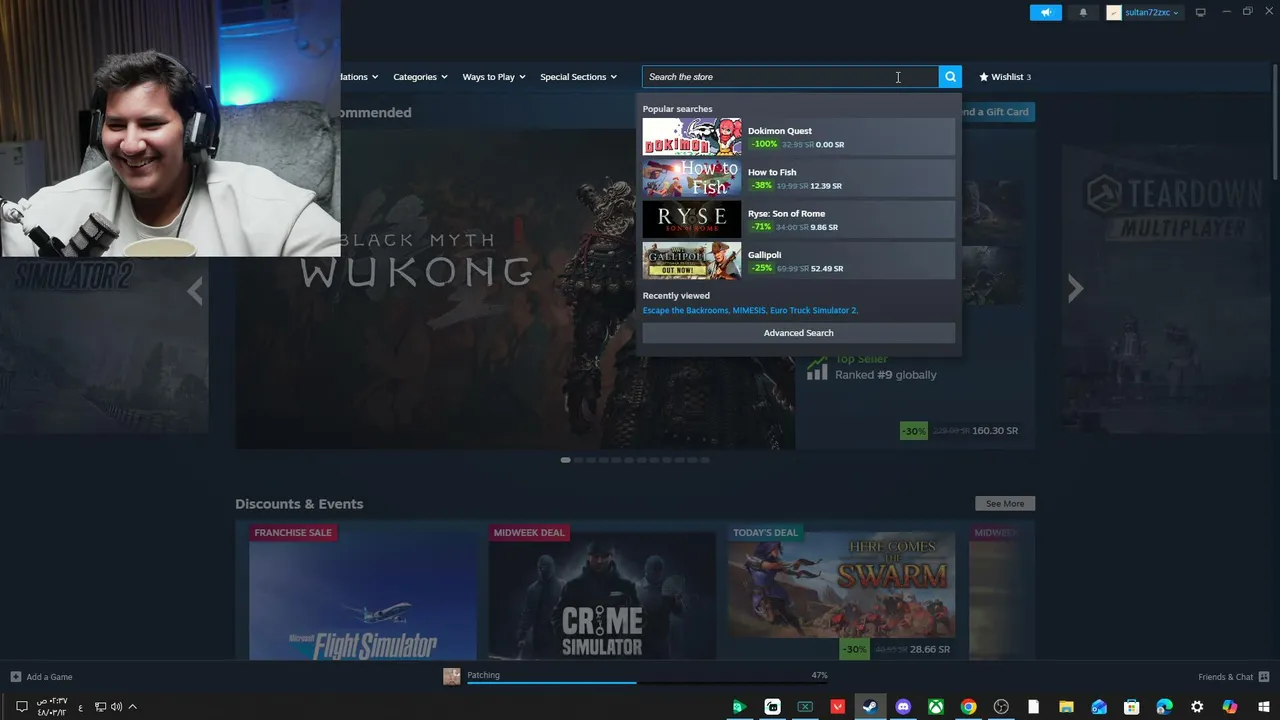The width and height of the screenshot is (1280, 720).
Task: Click the 28.66 SR deal price
Action: point(930,650)
